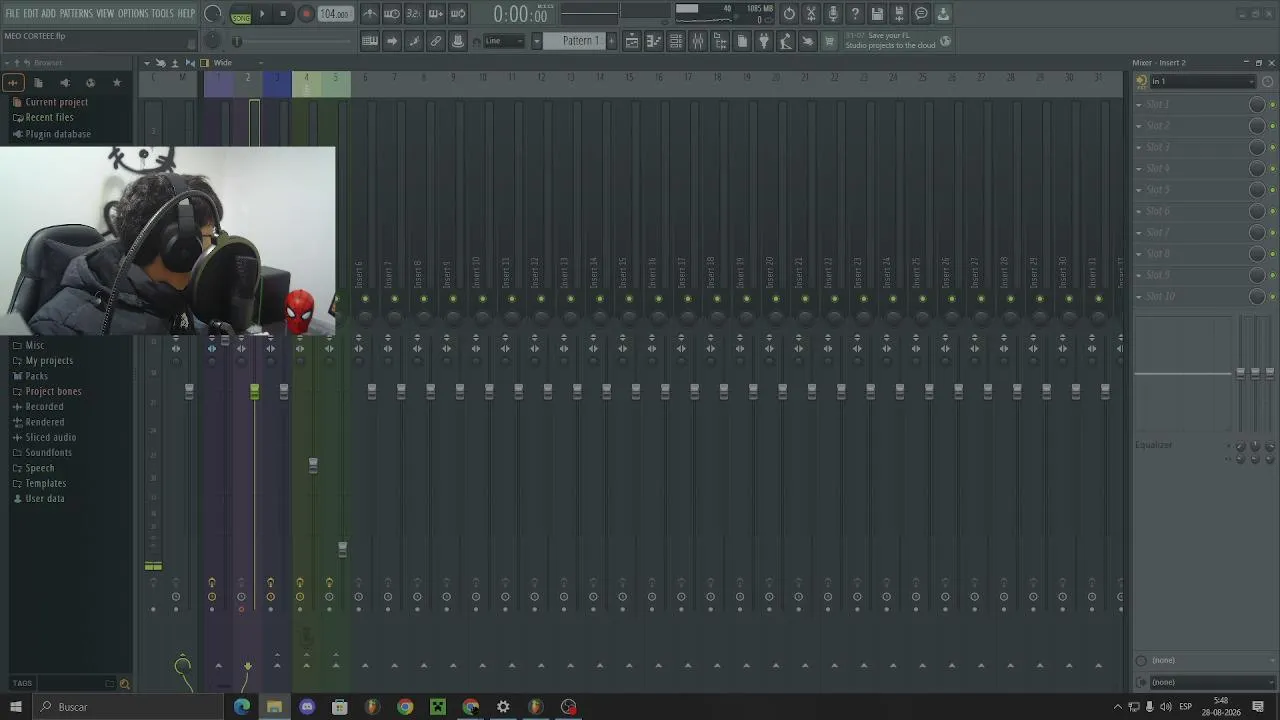This screenshot has height=720, width=1280.
Task: Expand the Plugin database folder
Action: pos(51,134)
